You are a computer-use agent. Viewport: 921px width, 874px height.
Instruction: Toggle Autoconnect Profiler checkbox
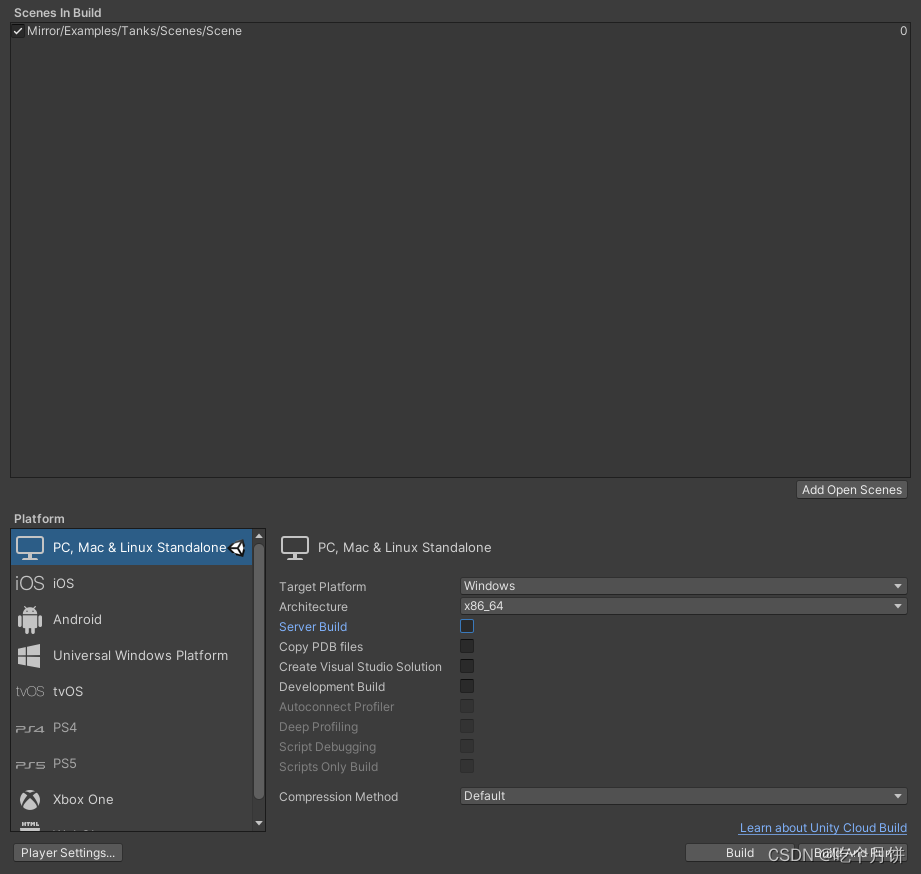click(x=467, y=706)
